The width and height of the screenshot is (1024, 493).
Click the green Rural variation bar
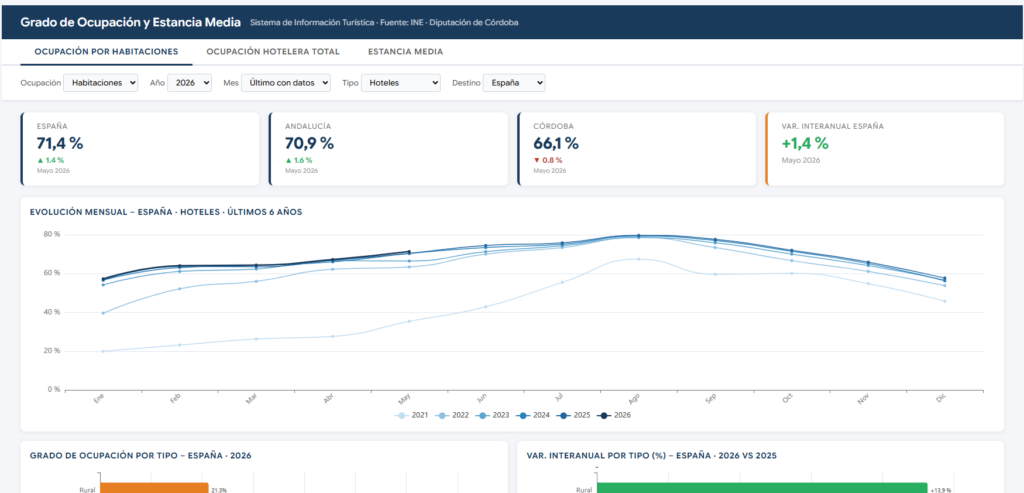761,488
